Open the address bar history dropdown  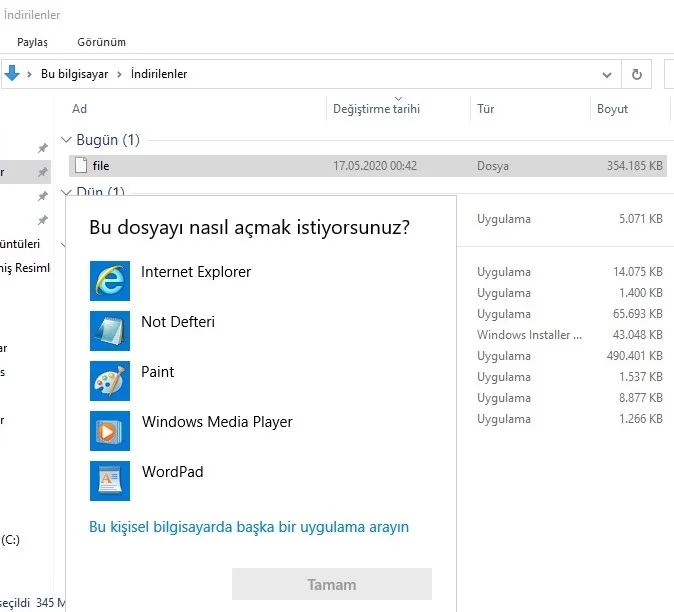(x=607, y=75)
